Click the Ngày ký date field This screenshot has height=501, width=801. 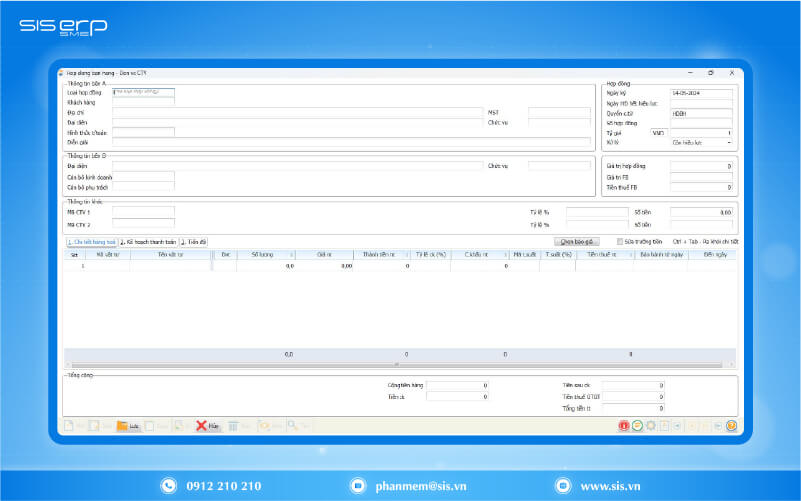click(701, 92)
